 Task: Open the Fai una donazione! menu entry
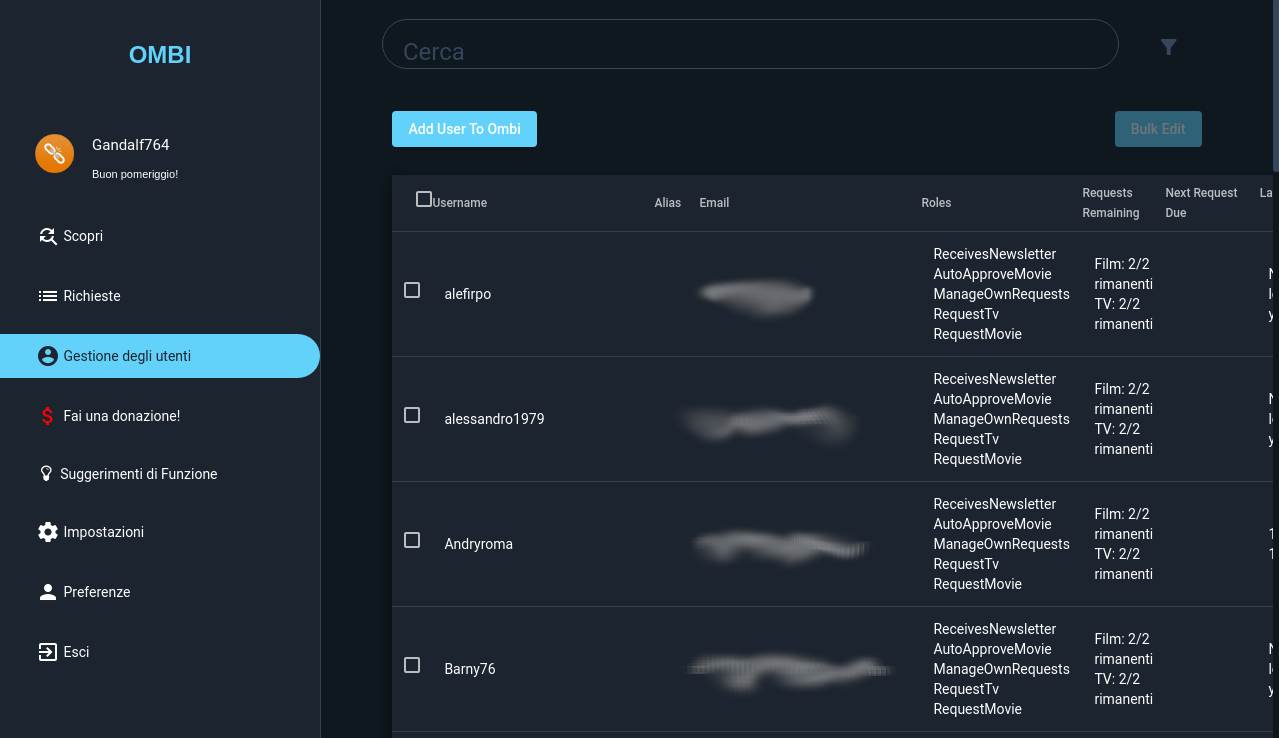121,416
